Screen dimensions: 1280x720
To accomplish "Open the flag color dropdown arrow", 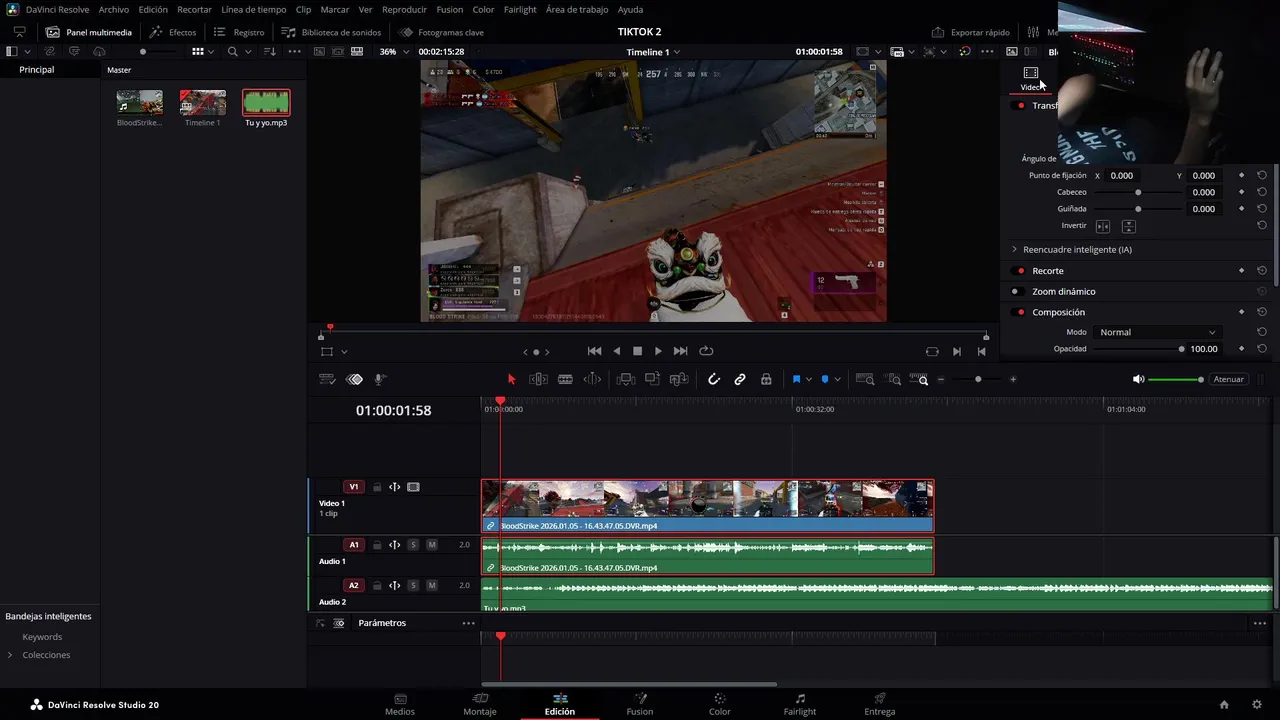I will tap(809, 379).
